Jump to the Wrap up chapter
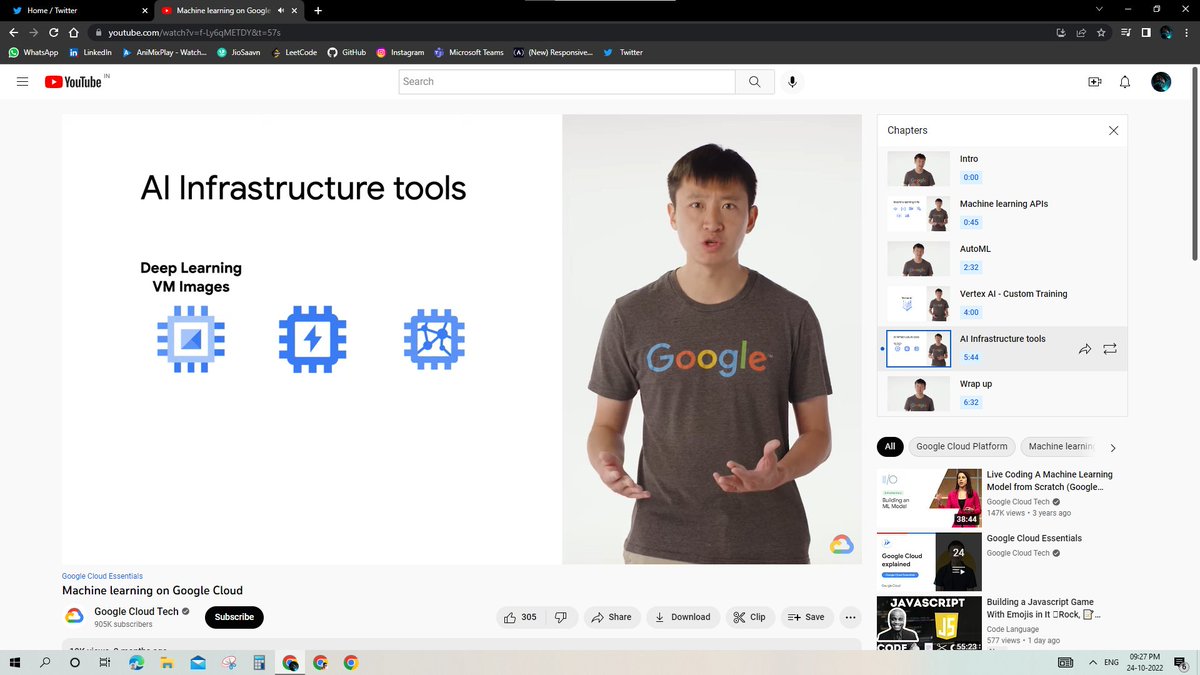The image size is (1200, 675). tap(1002, 394)
